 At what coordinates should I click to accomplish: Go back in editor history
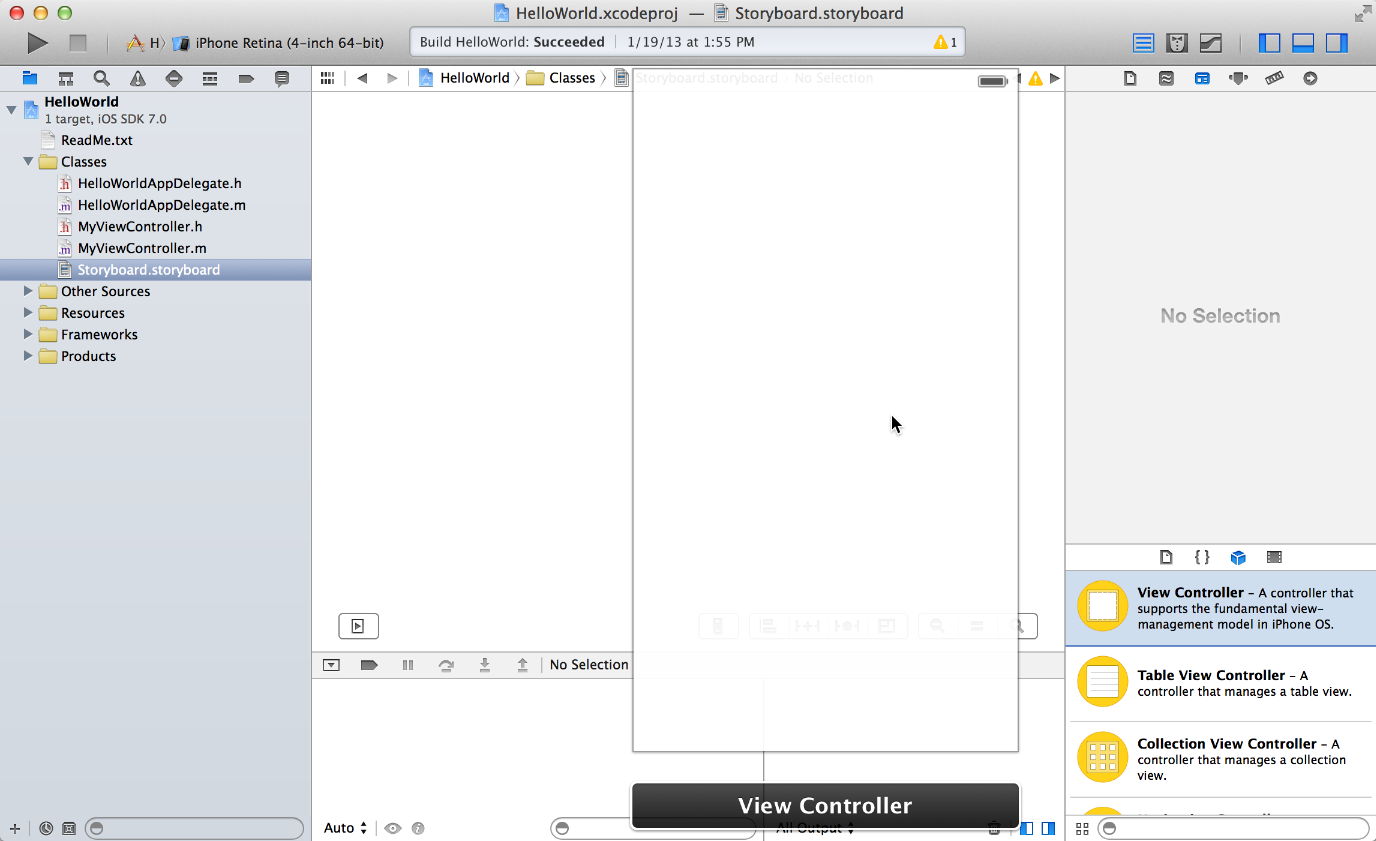tap(362, 78)
